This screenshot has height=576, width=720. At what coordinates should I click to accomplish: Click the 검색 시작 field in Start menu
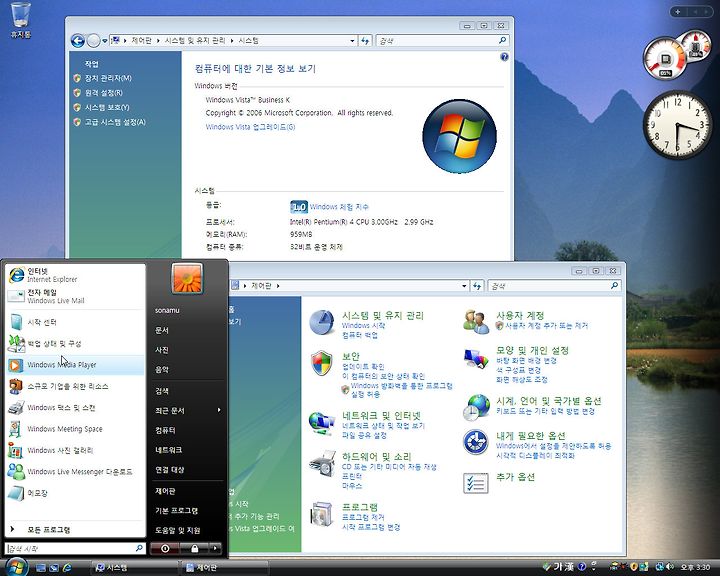click(75, 548)
